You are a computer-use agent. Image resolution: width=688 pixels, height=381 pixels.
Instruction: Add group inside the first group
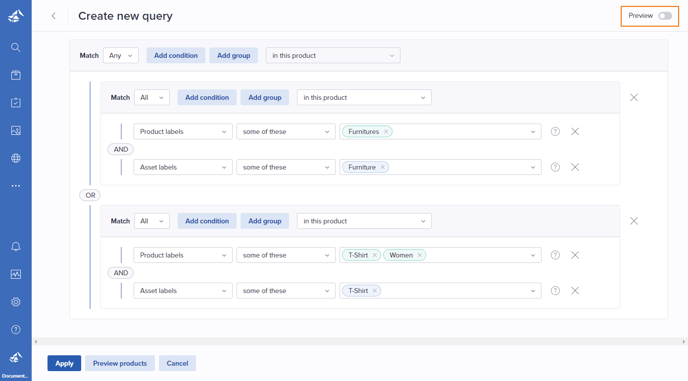265,97
